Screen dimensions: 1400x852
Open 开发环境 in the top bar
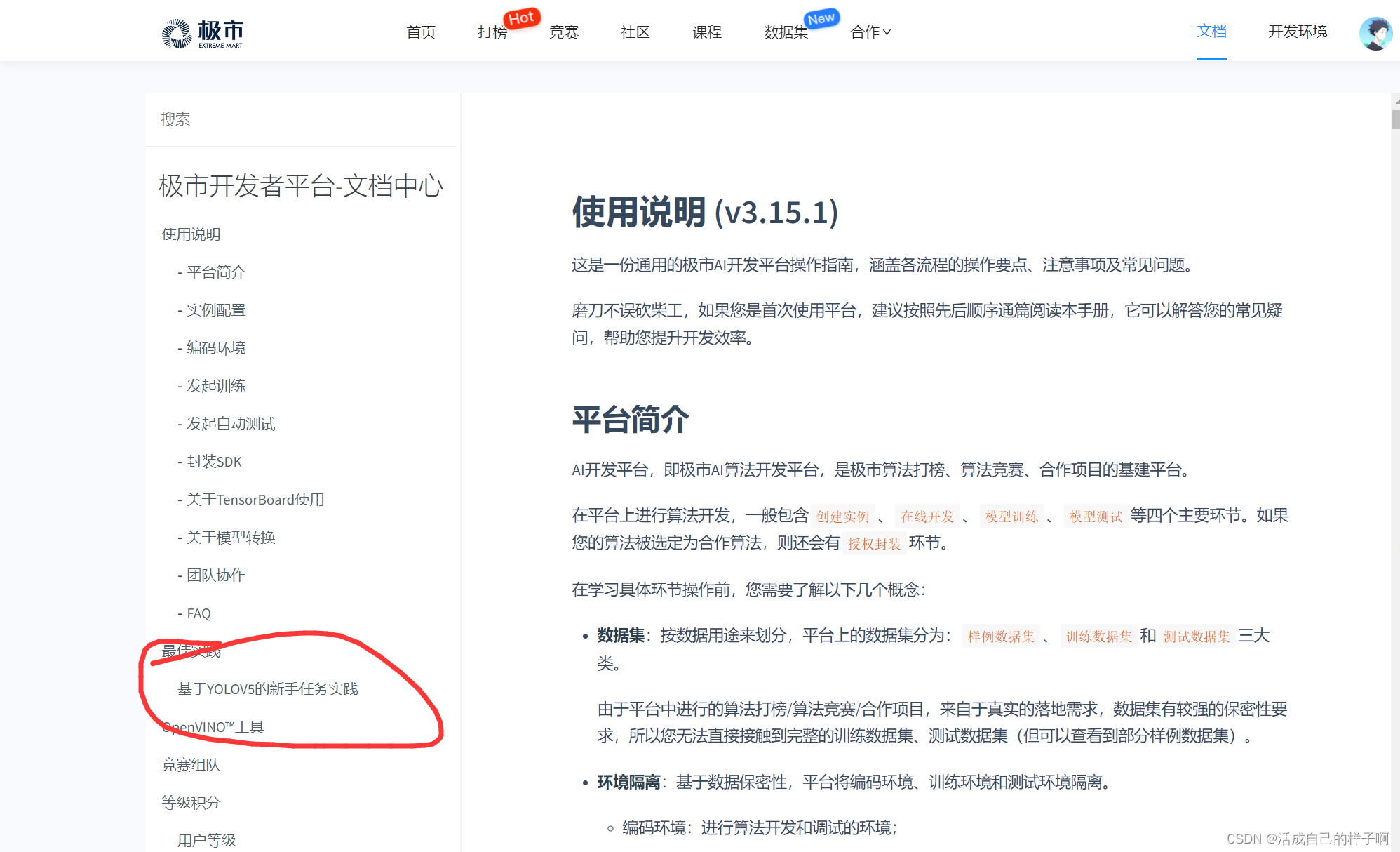click(1298, 32)
